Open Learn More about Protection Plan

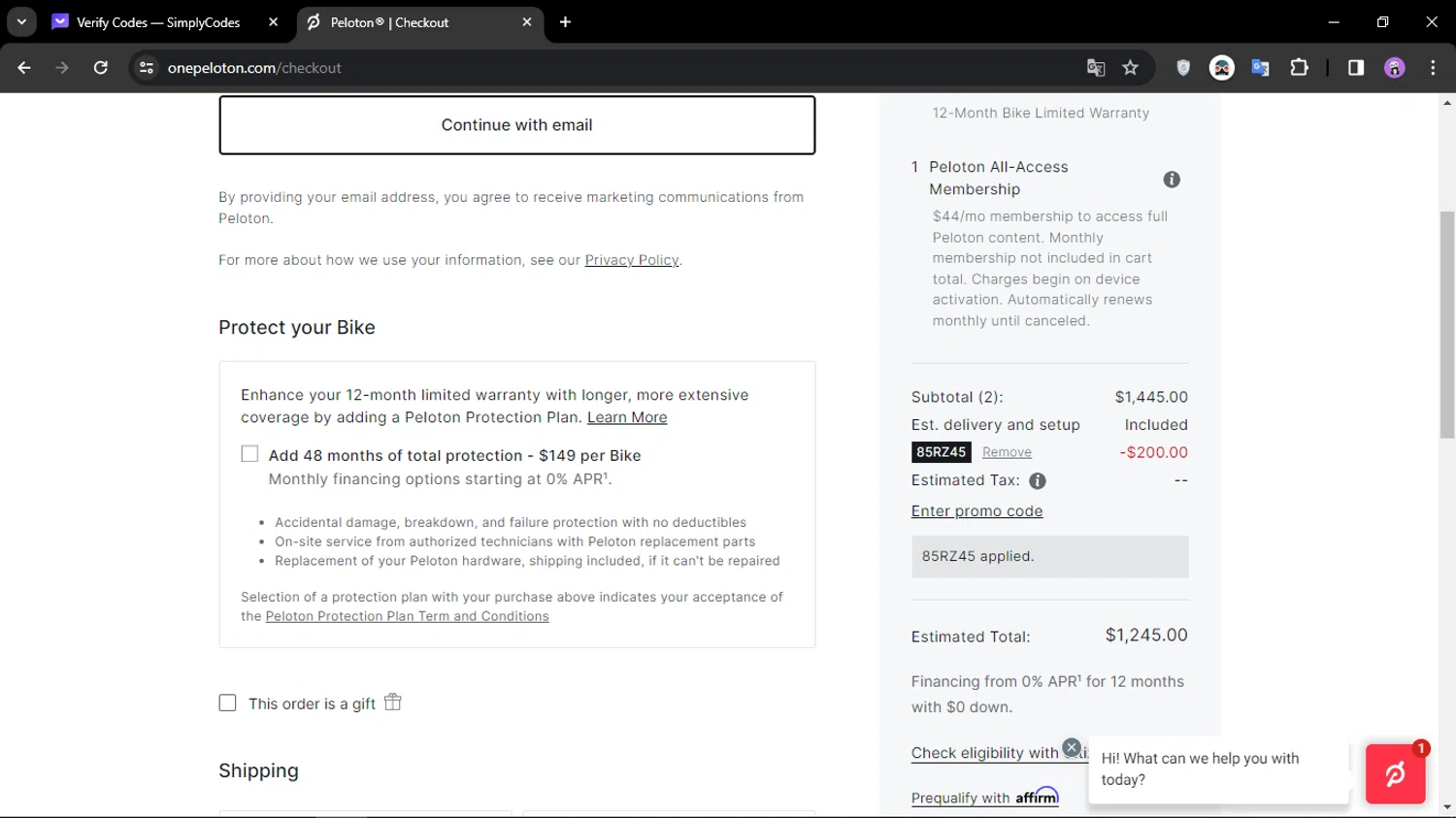pos(627,417)
